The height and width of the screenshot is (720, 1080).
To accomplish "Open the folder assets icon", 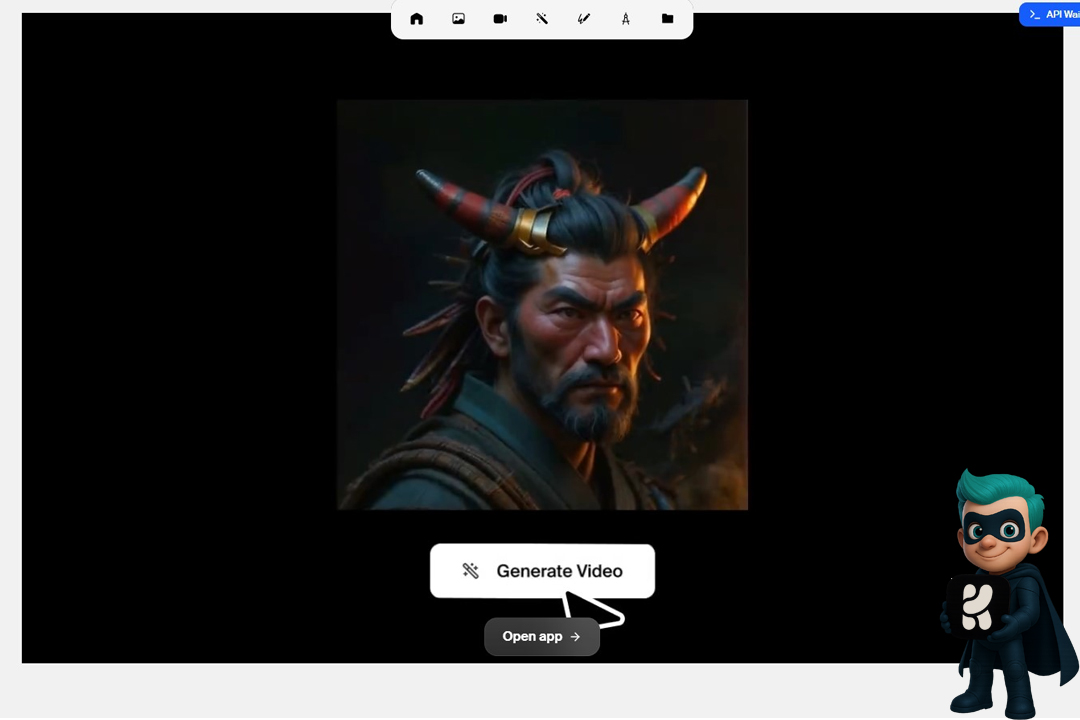I will [667, 19].
